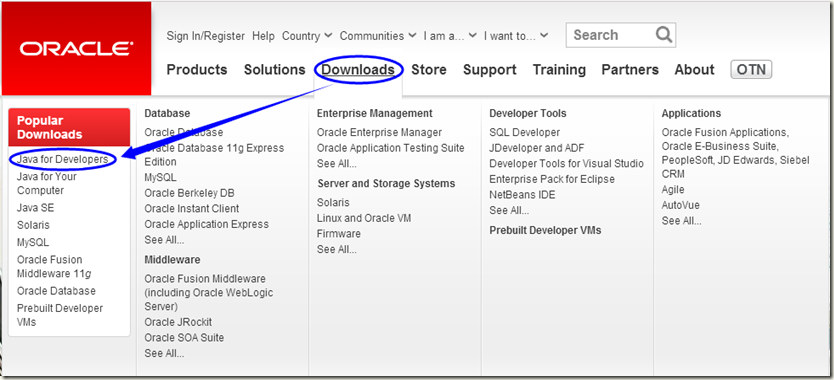Click the OTN button

click(x=751, y=70)
